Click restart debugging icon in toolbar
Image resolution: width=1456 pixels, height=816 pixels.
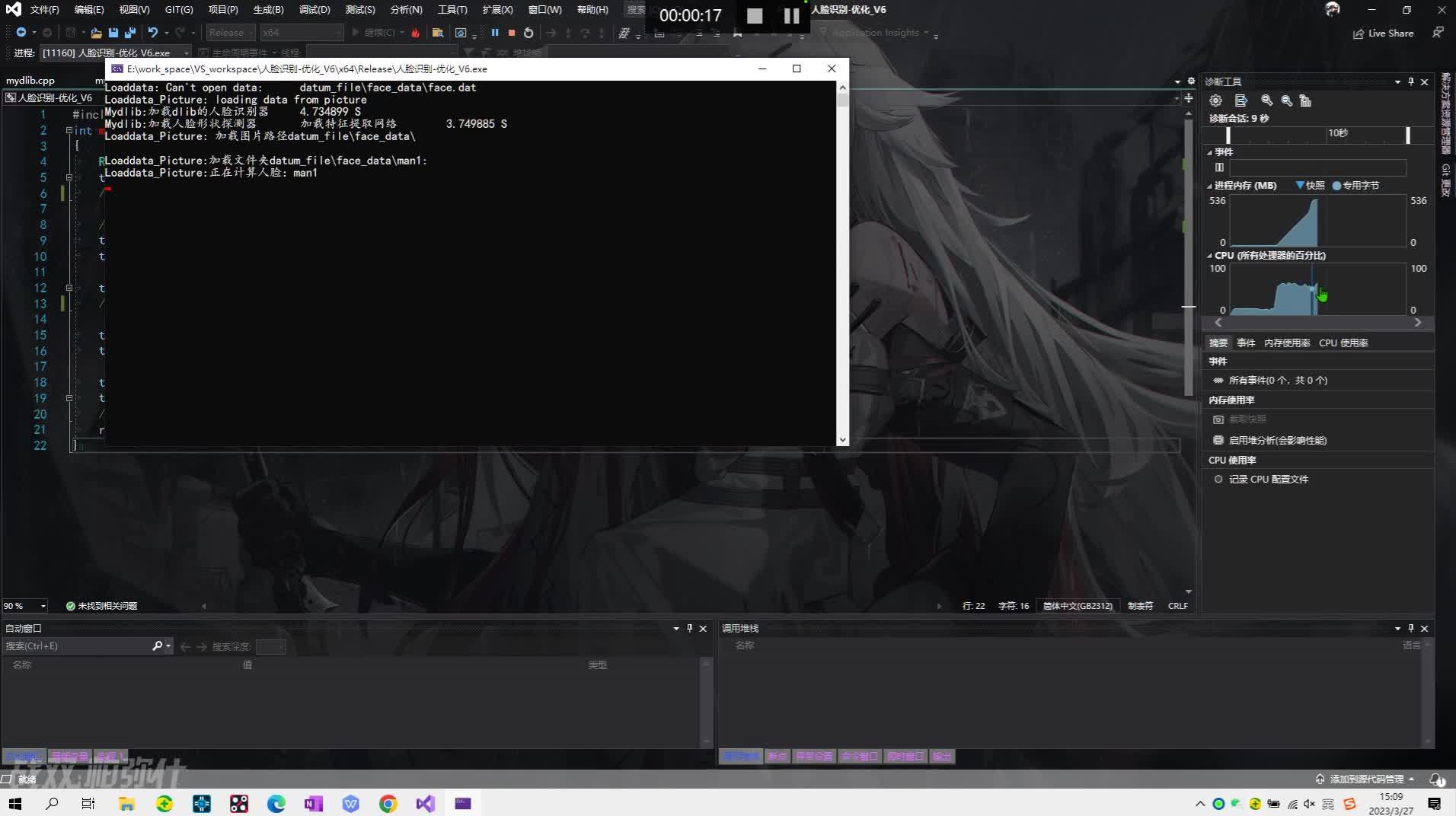tap(529, 33)
